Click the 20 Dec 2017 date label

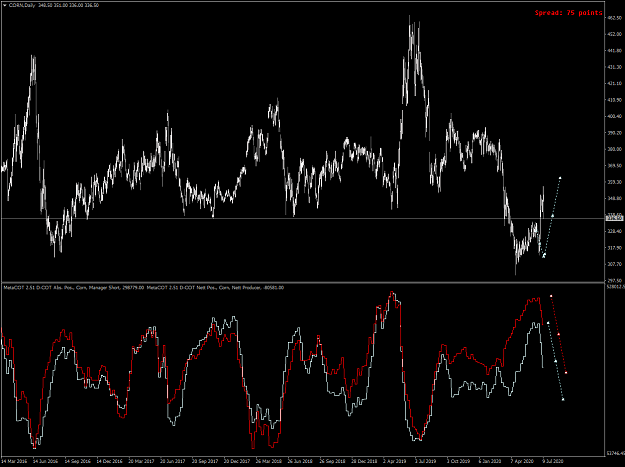(x=237, y=461)
